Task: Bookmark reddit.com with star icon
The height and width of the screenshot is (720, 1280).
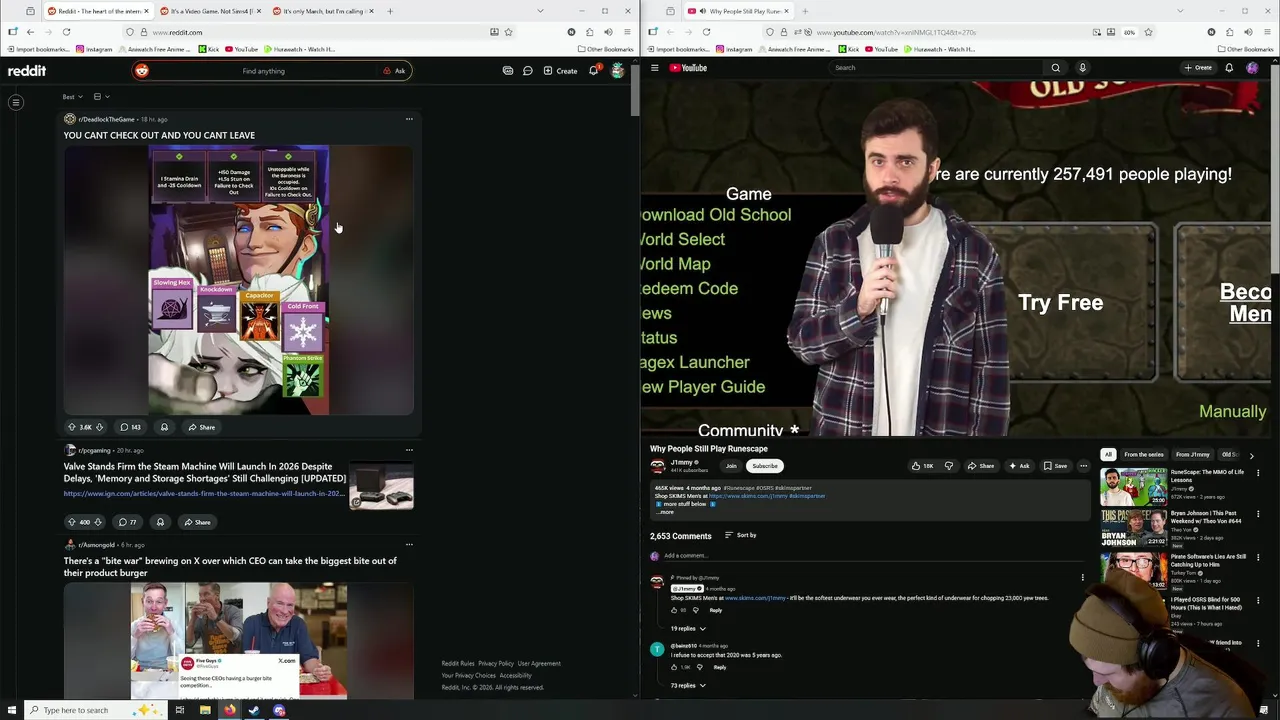Action: 508,32
